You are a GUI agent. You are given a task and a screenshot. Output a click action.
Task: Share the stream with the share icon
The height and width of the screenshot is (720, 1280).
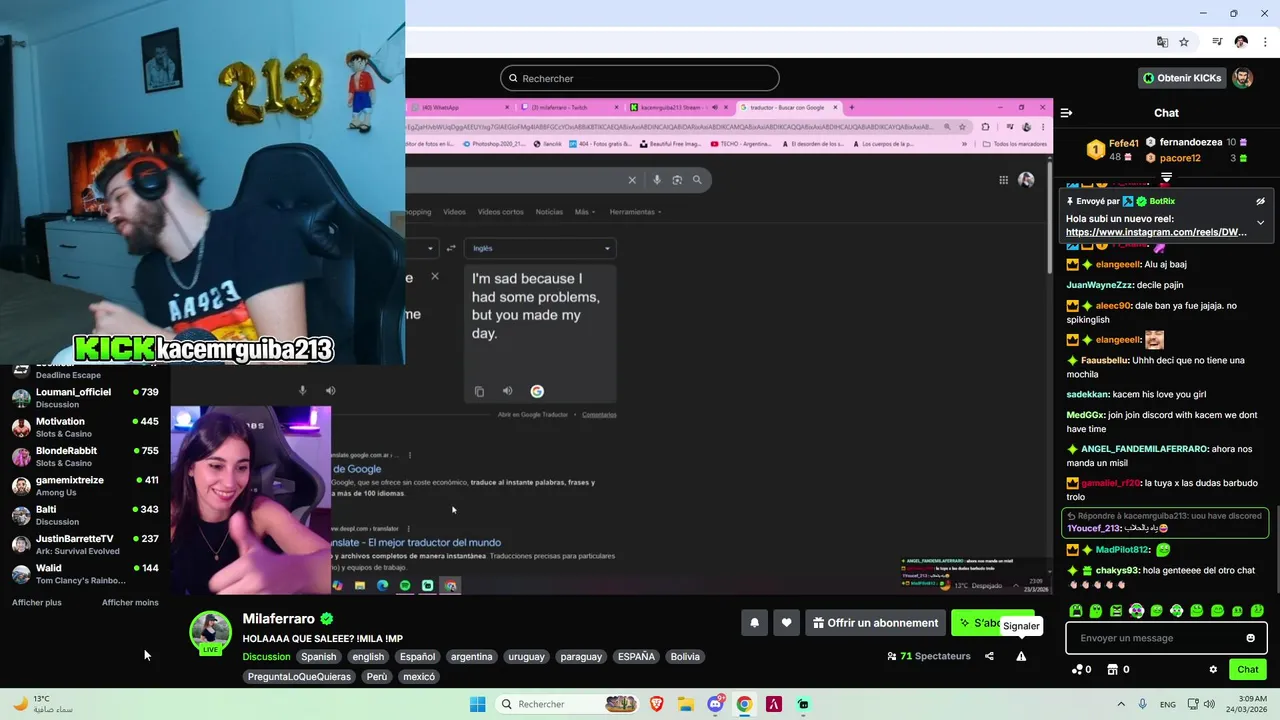coord(989,656)
